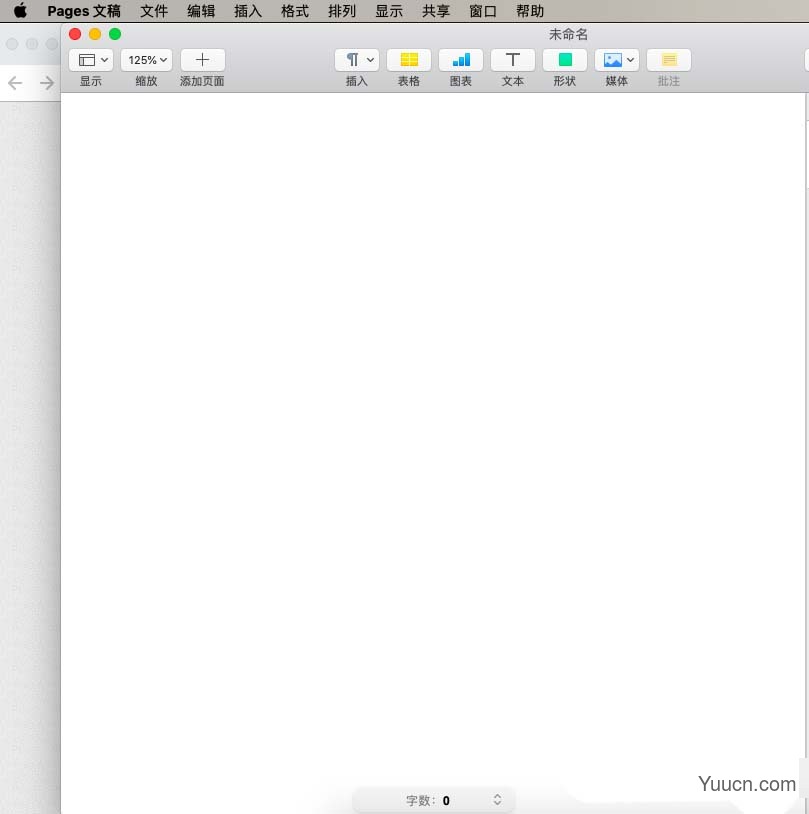Open the 共享 menu
Viewport: 809px width, 814px height.
tap(436, 11)
